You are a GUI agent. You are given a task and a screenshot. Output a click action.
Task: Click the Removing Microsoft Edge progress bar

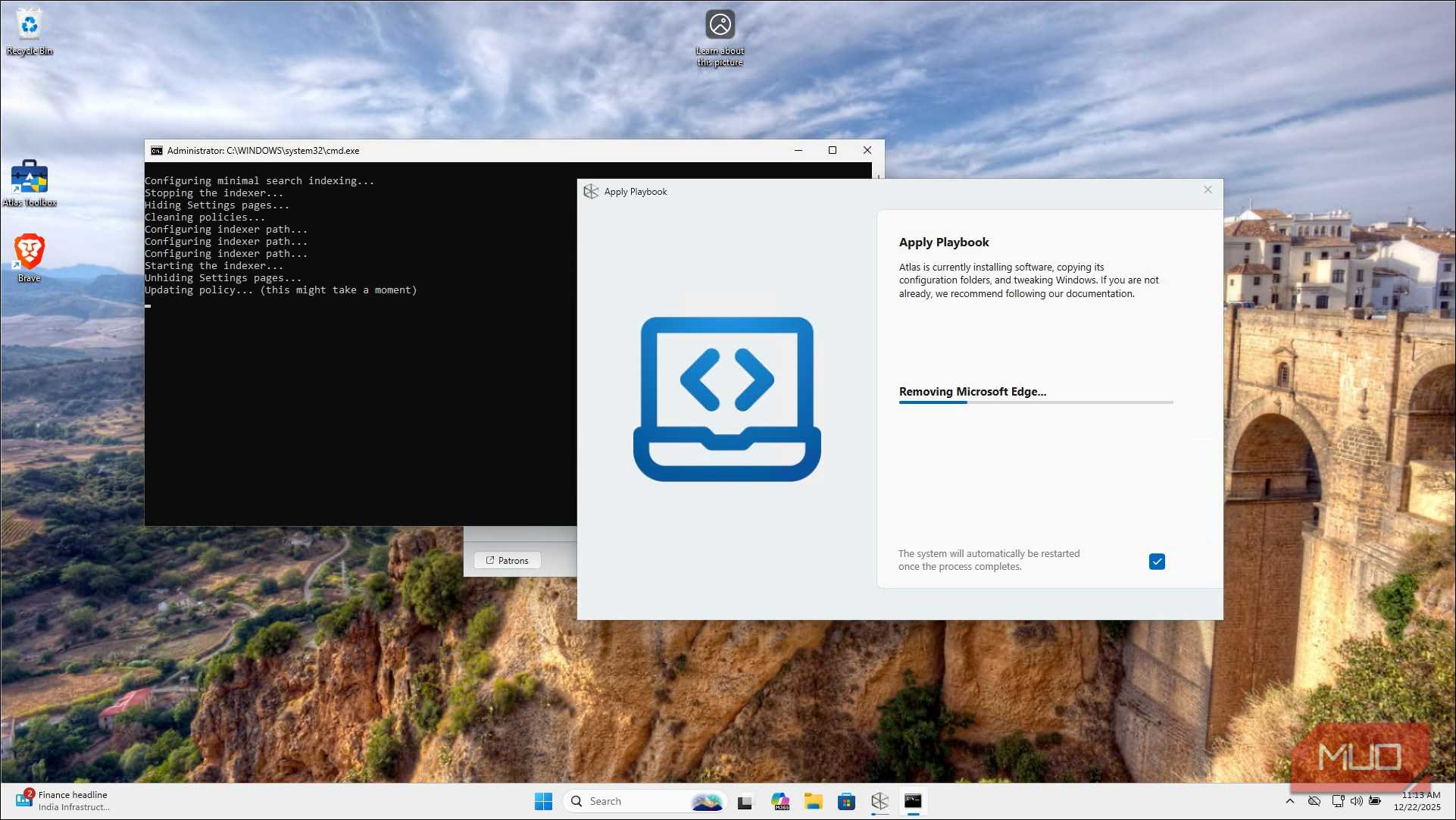click(x=1036, y=402)
